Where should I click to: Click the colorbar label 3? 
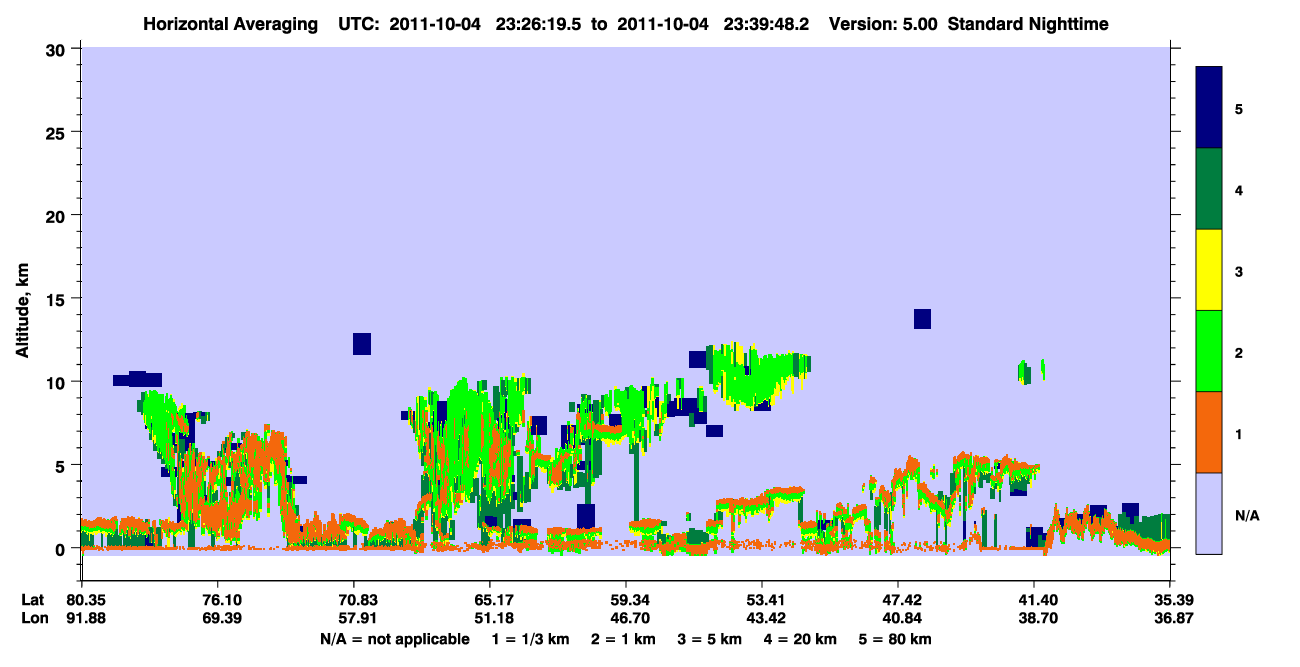point(1239,271)
